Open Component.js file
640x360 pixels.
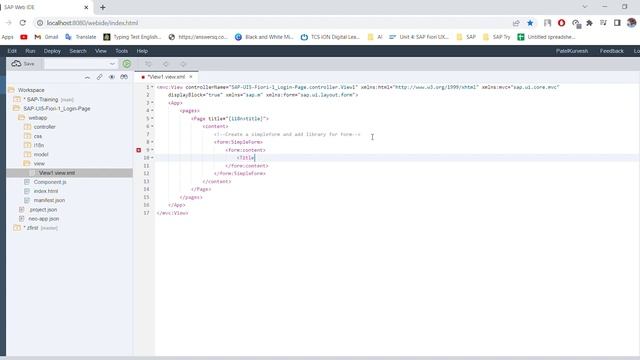point(50,182)
